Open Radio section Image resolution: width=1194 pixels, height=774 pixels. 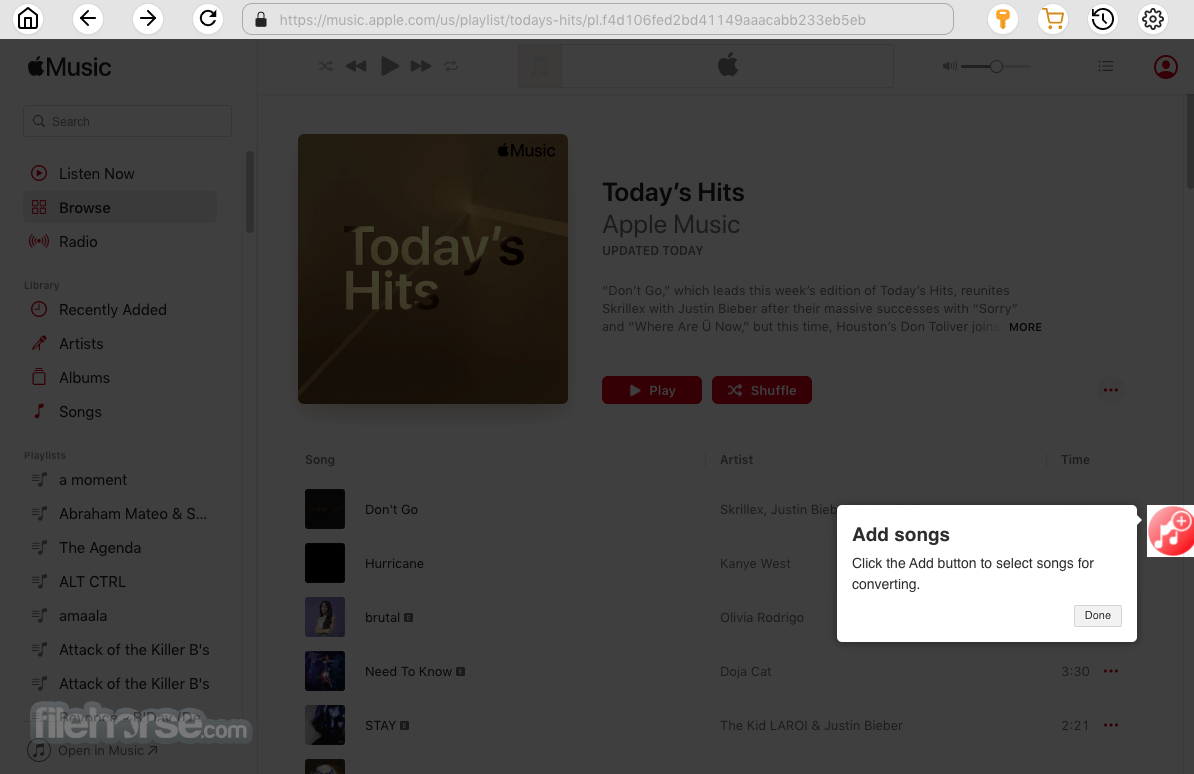click(78, 241)
